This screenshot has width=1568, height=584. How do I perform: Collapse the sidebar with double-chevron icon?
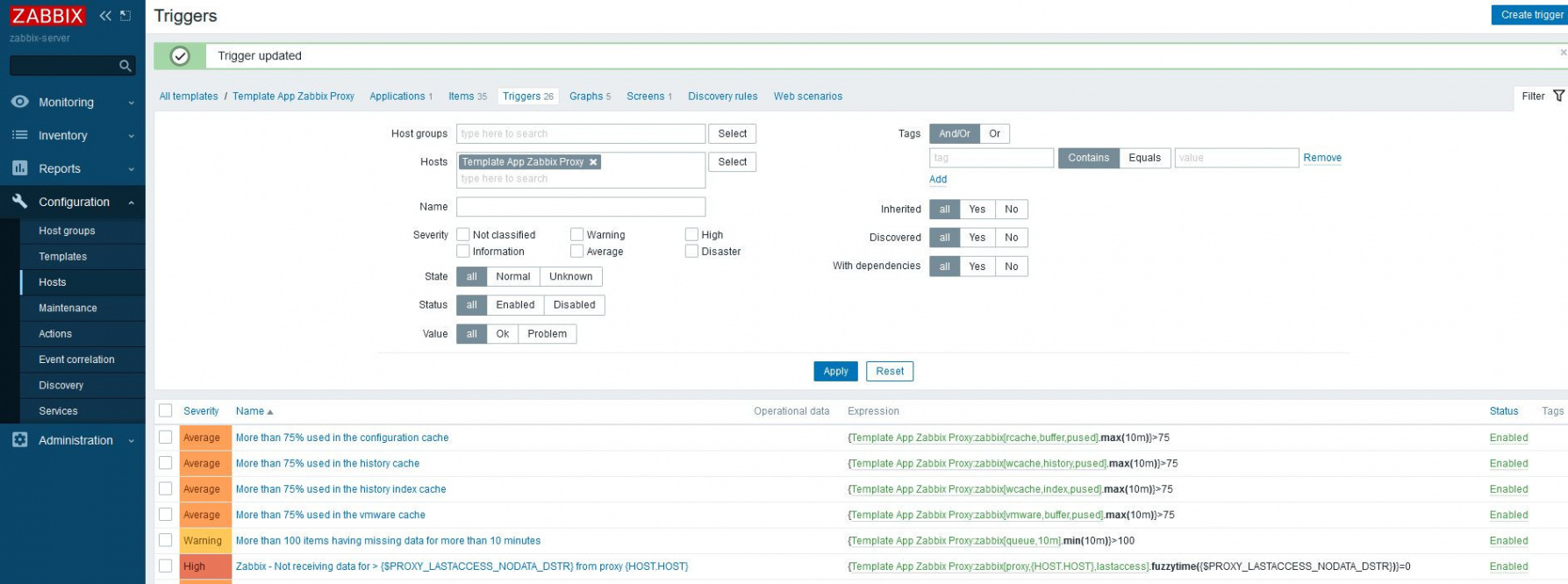(105, 16)
